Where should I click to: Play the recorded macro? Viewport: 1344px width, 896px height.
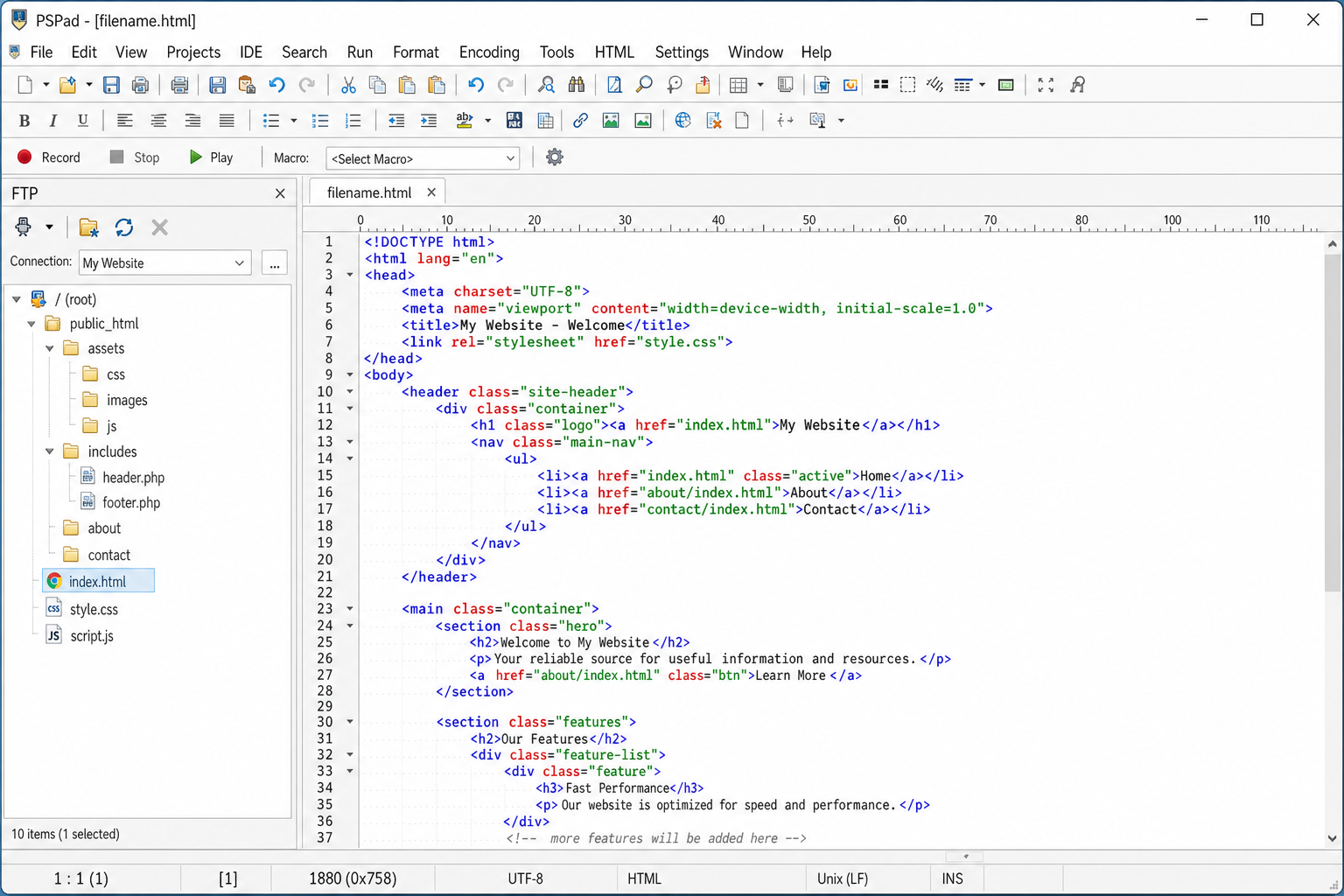click(211, 157)
